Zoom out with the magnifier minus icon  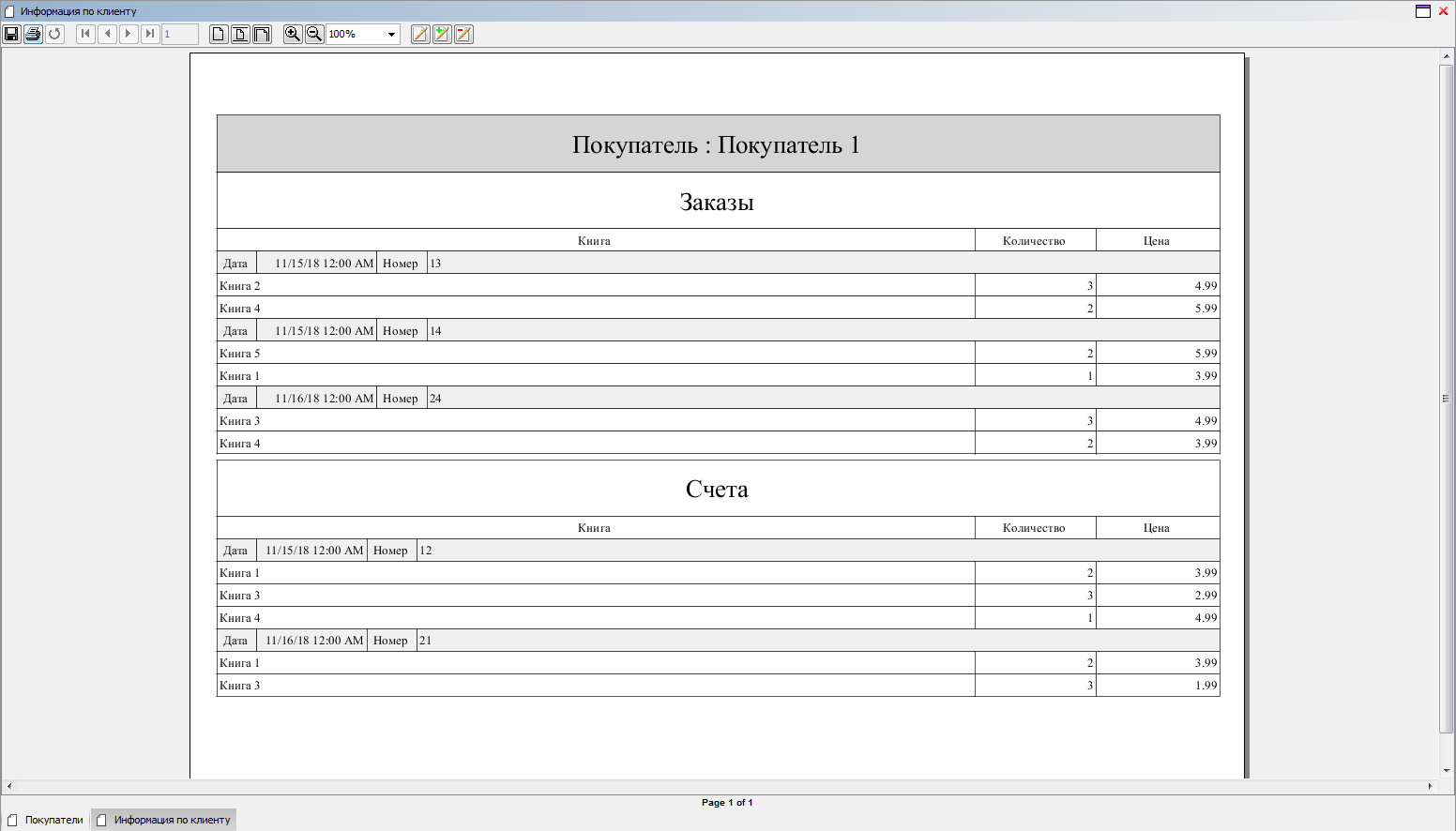pos(314,34)
